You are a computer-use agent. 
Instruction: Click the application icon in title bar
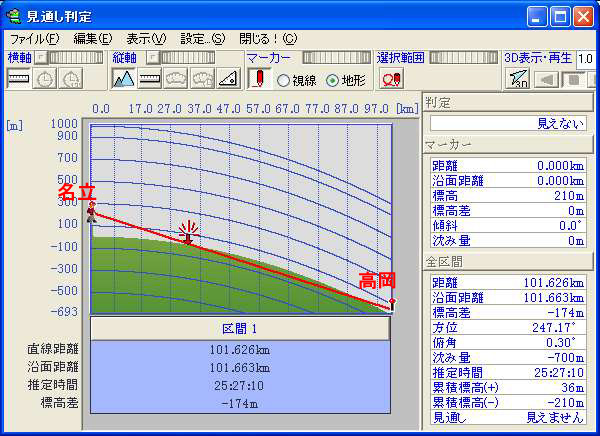(13, 16)
